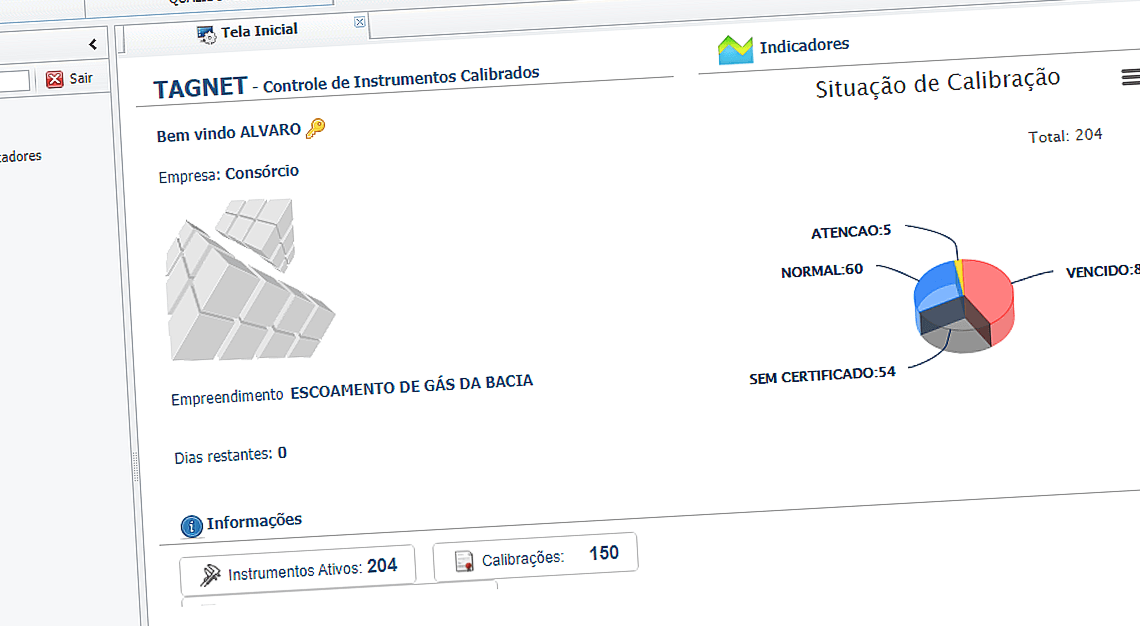Select the Indicadores menu item
Image resolution: width=1140 pixels, height=626 pixels.
coord(20,156)
